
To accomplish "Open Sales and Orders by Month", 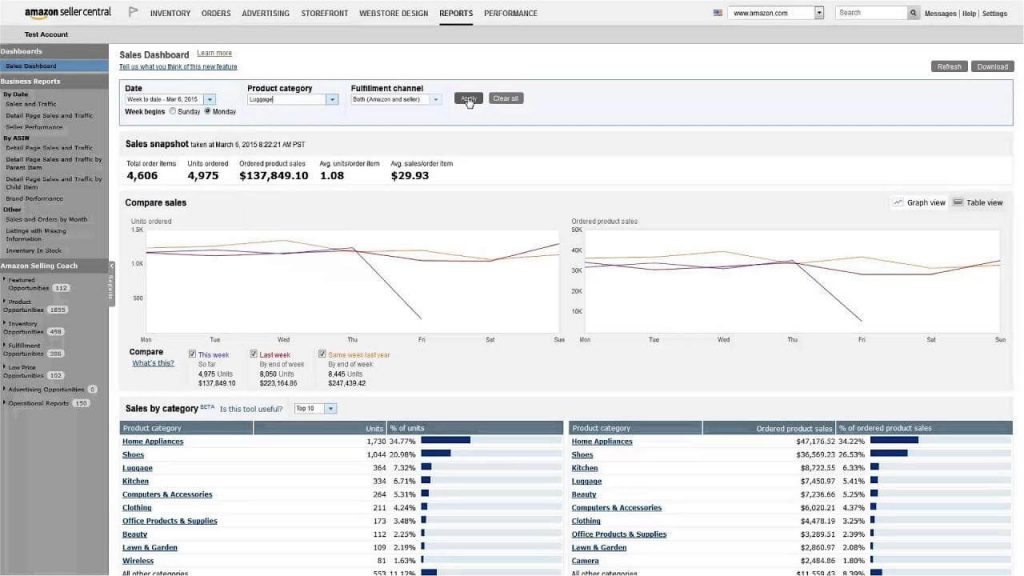I will click(46, 219).
